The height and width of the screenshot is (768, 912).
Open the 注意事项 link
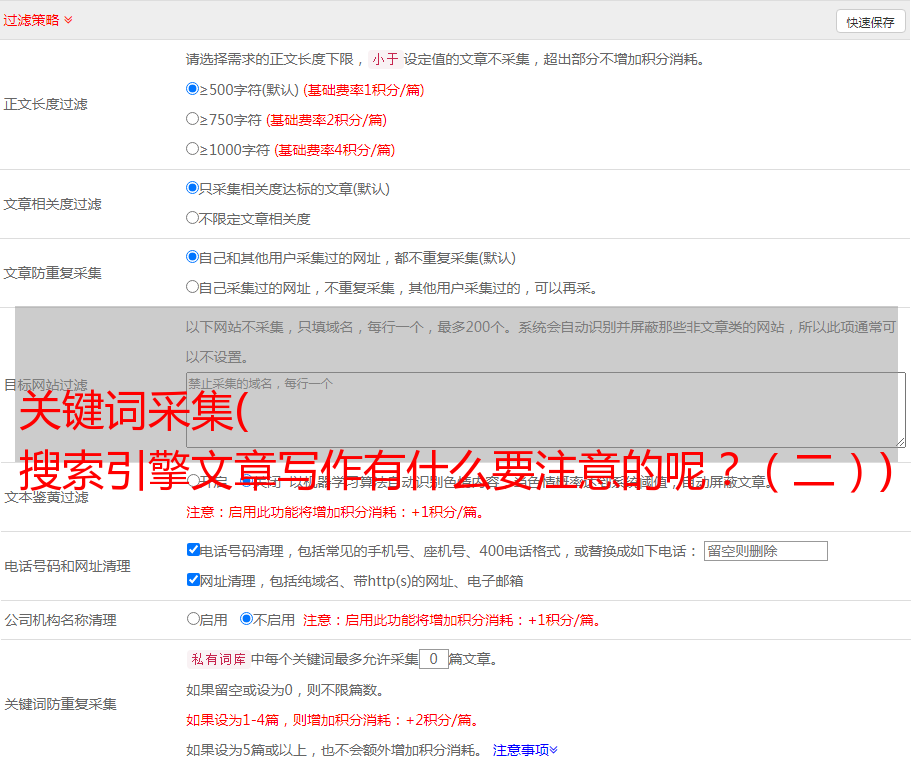525,751
